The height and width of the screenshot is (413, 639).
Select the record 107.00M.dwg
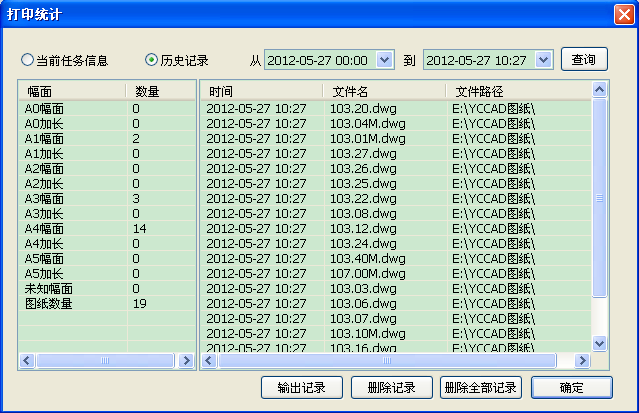[x=396, y=274]
